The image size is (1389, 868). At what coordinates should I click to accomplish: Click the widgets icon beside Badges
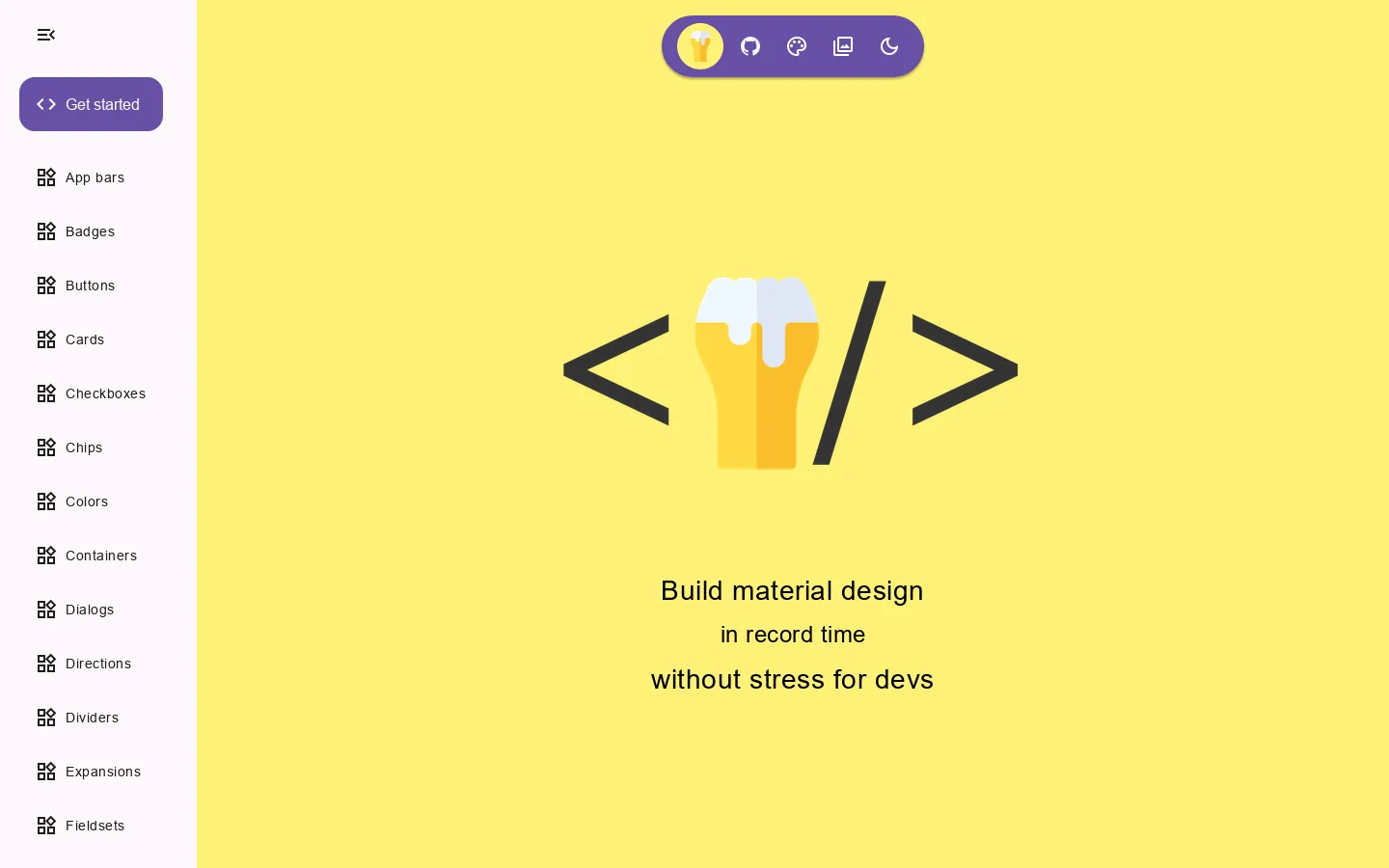pos(46,231)
